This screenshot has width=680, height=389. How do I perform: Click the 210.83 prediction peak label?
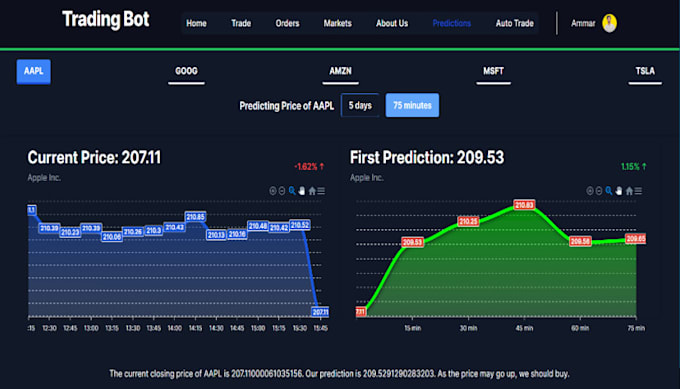pos(524,205)
